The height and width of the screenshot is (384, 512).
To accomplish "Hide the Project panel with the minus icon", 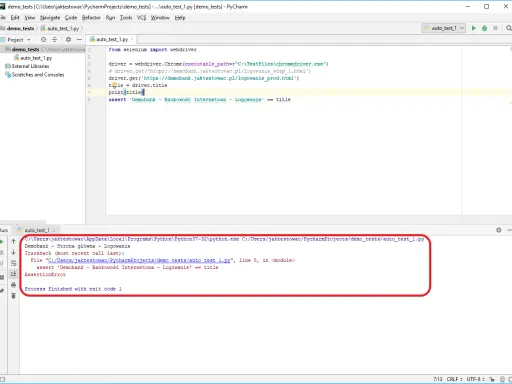I will pyautogui.click(x=79, y=40).
